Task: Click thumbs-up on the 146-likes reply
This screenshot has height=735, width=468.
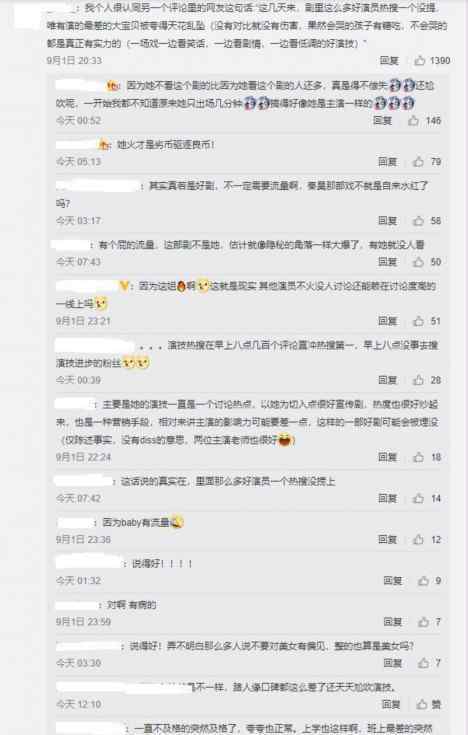Action: (413, 120)
